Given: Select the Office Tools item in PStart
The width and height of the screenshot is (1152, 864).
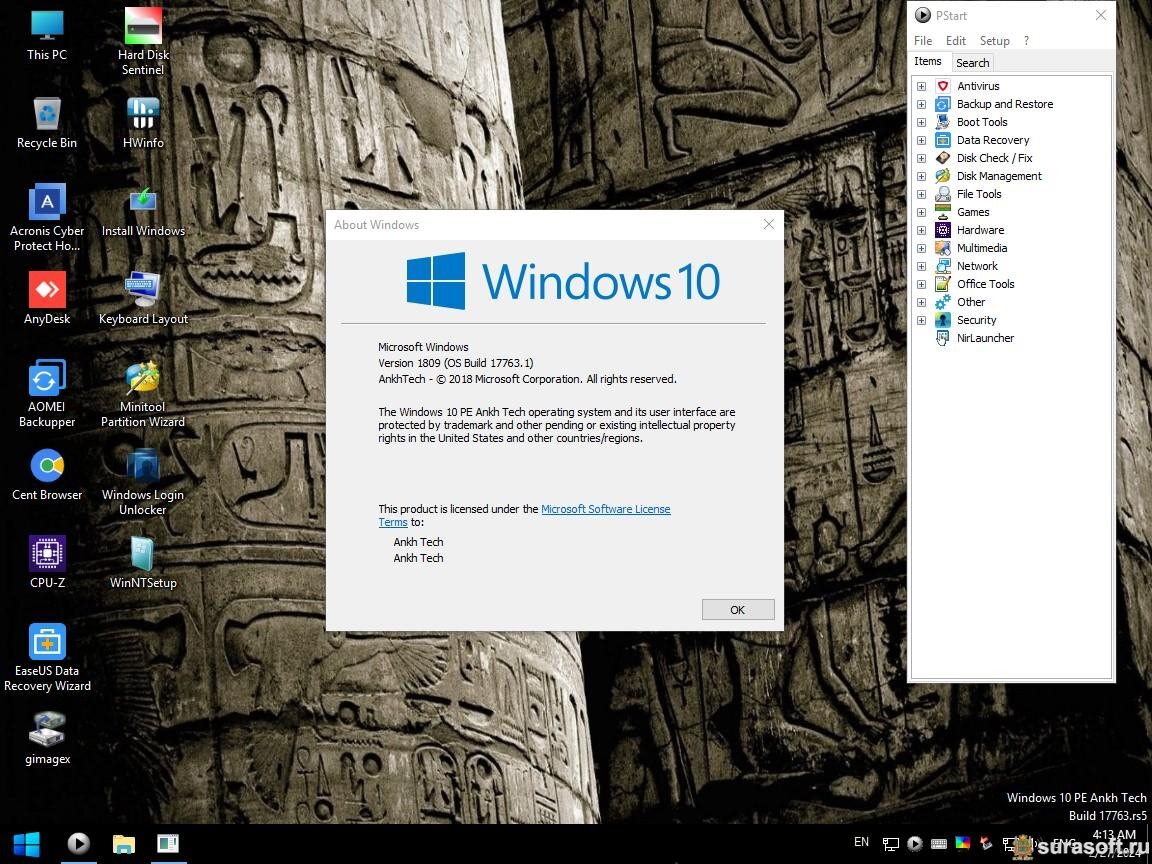Looking at the screenshot, I should pyautogui.click(x=985, y=284).
